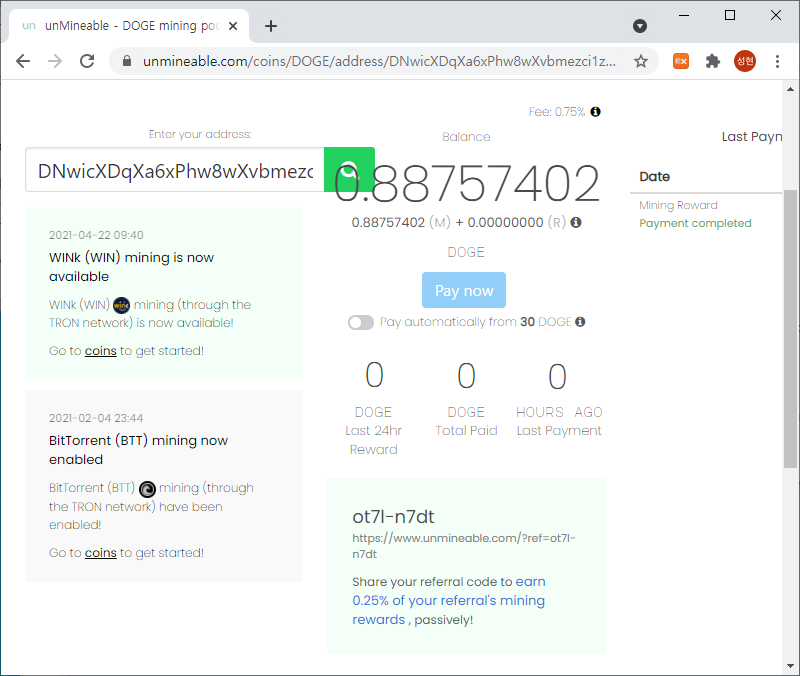This screenshot has height=676, width=800.
Task: Click the earn 0.25% referral rewards link
Action: 448,600
